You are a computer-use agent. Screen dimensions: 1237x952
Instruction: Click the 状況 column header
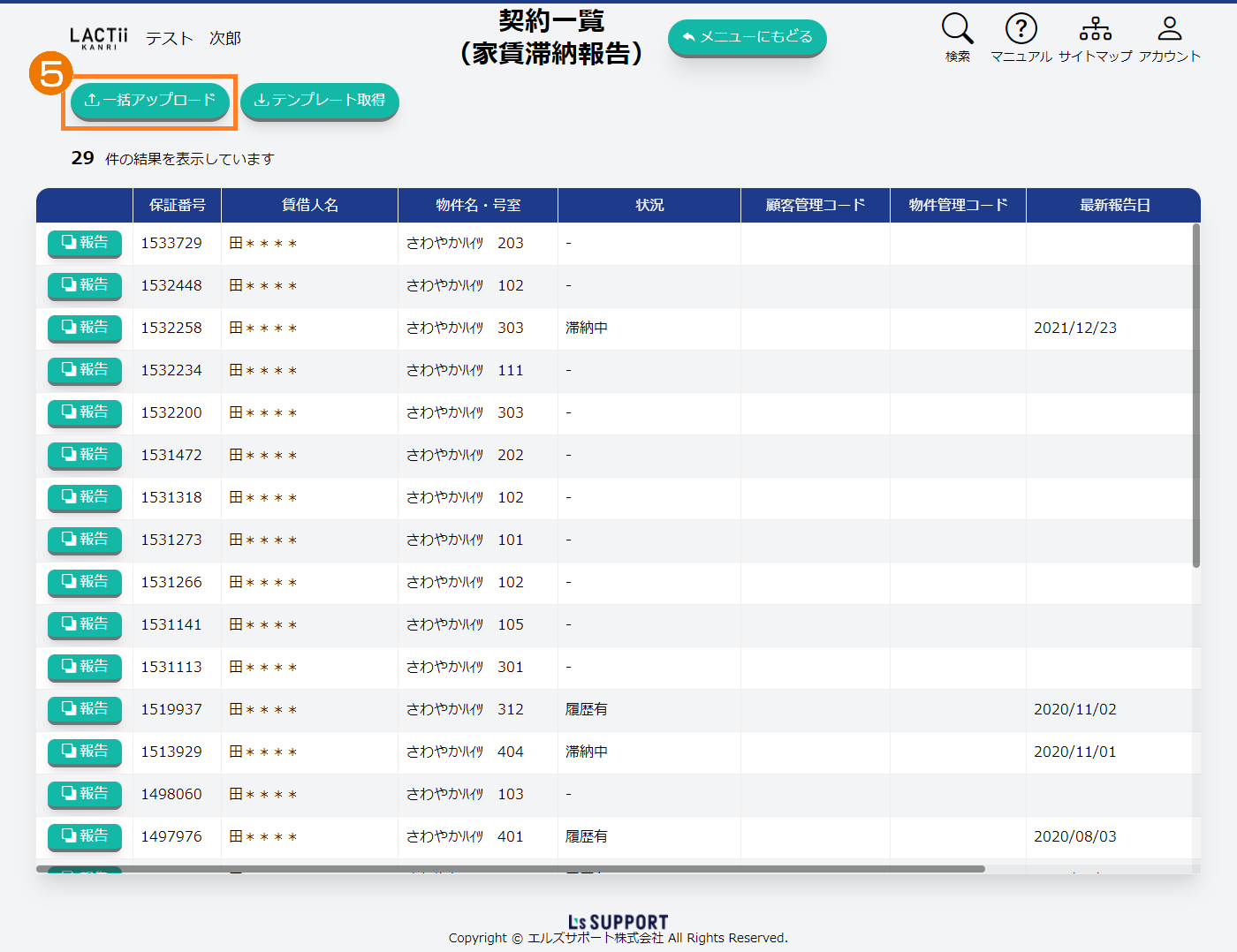coord(649,205)
